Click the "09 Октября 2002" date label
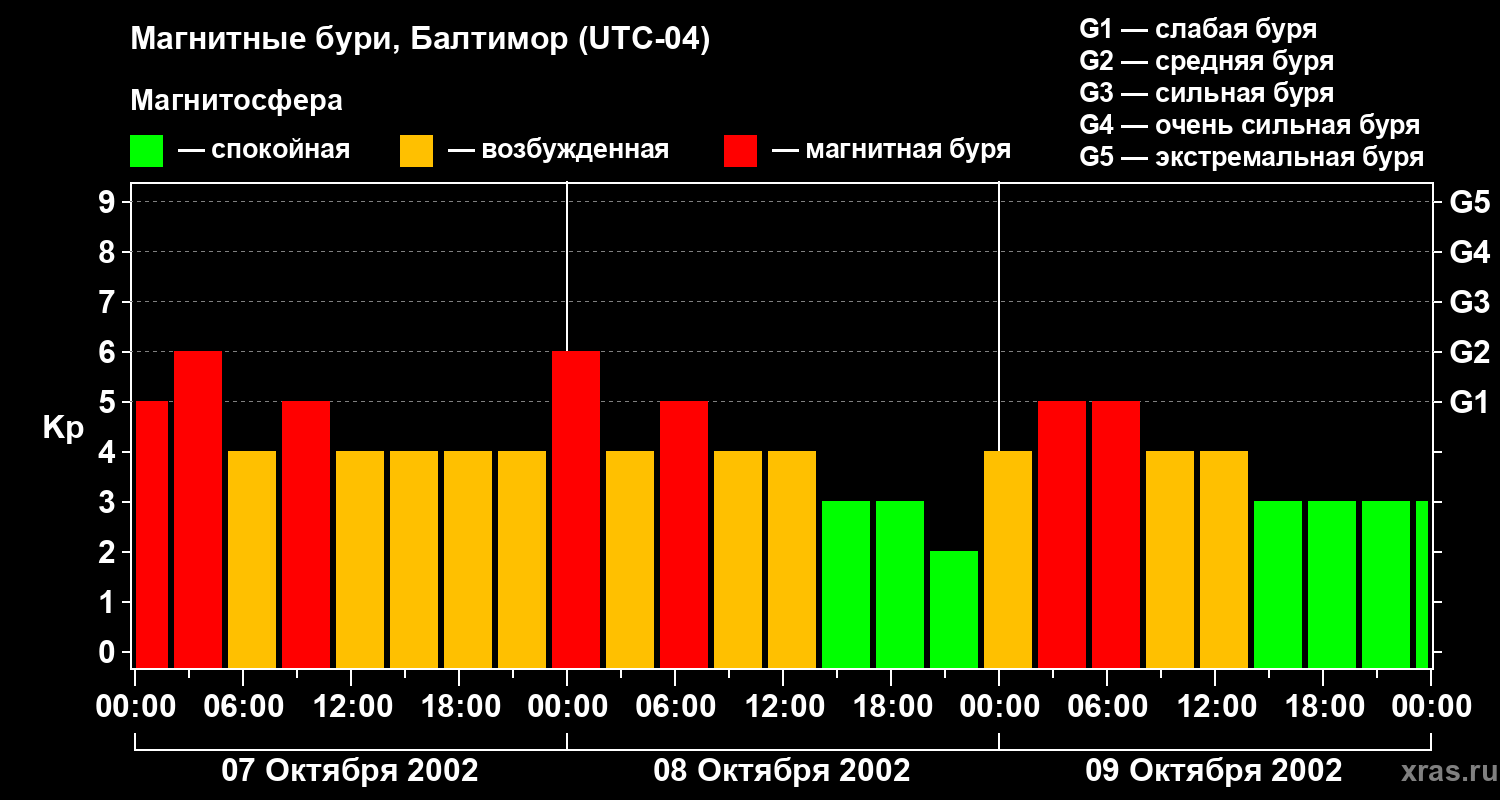The width and height of the screenshot is (1500, 800). 1213,771
